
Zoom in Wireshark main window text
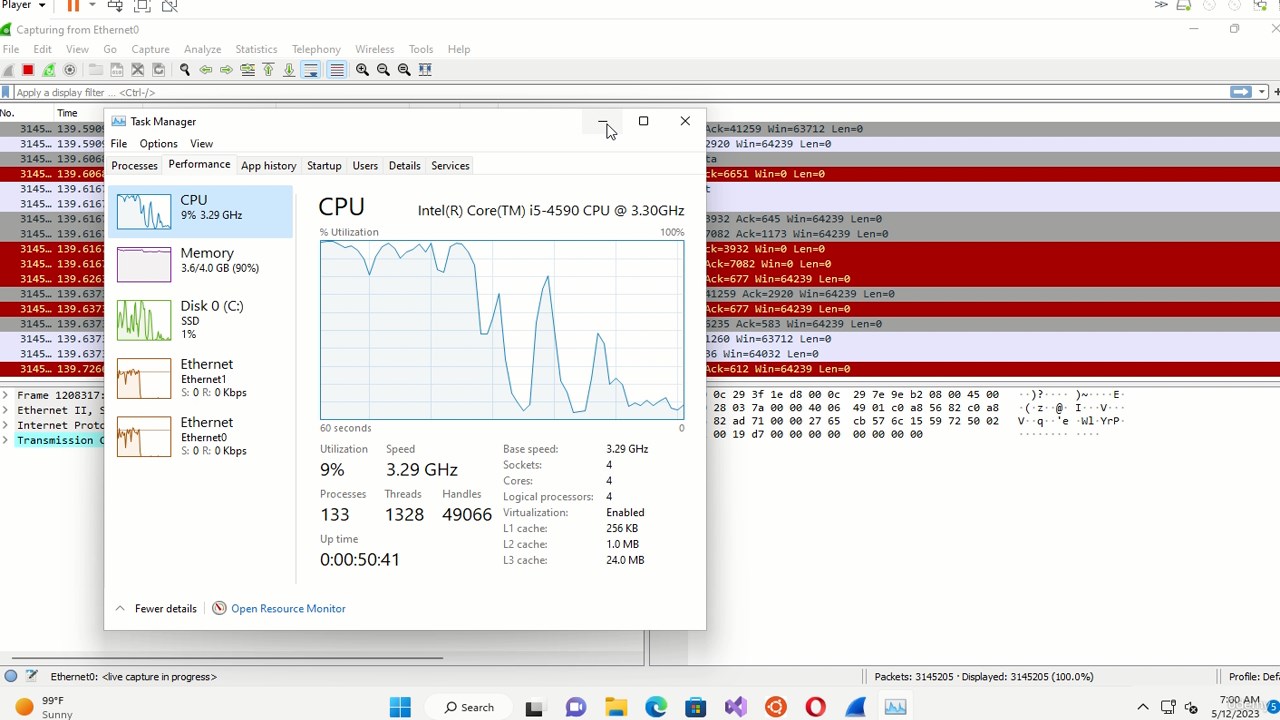(362, 70)
